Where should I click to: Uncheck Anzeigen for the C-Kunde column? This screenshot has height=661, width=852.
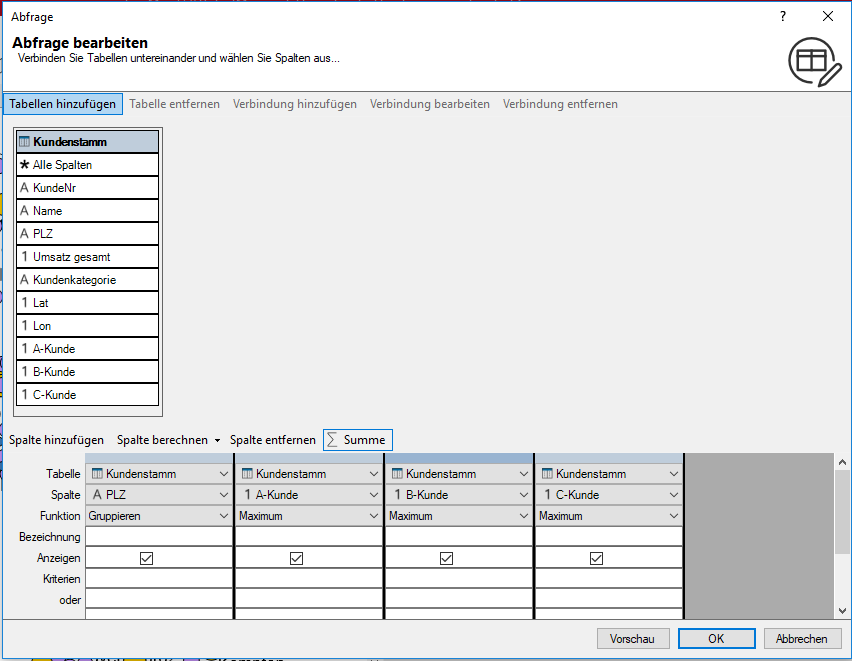pos(596,558)
